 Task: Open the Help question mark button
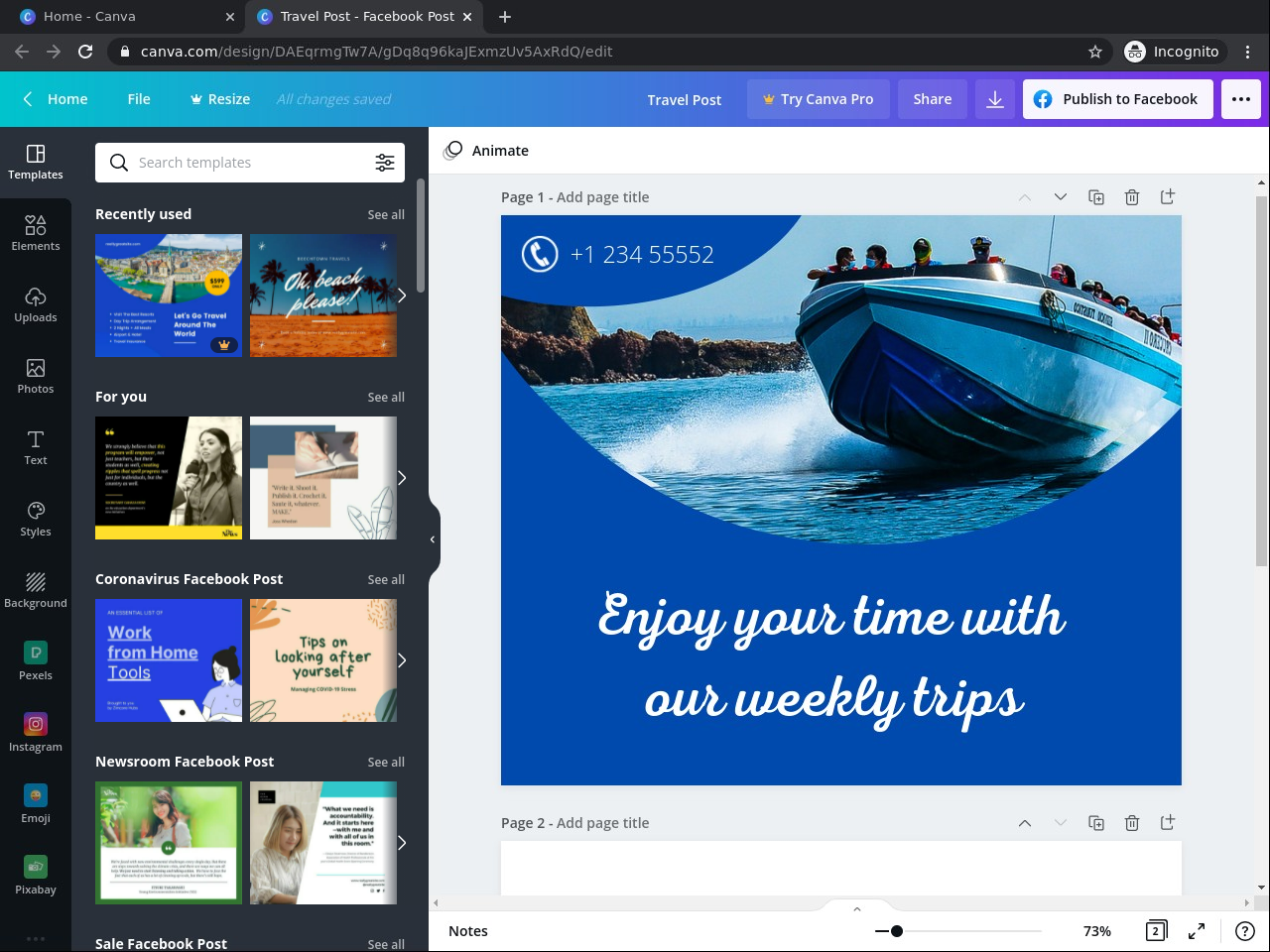[1244, 931]
